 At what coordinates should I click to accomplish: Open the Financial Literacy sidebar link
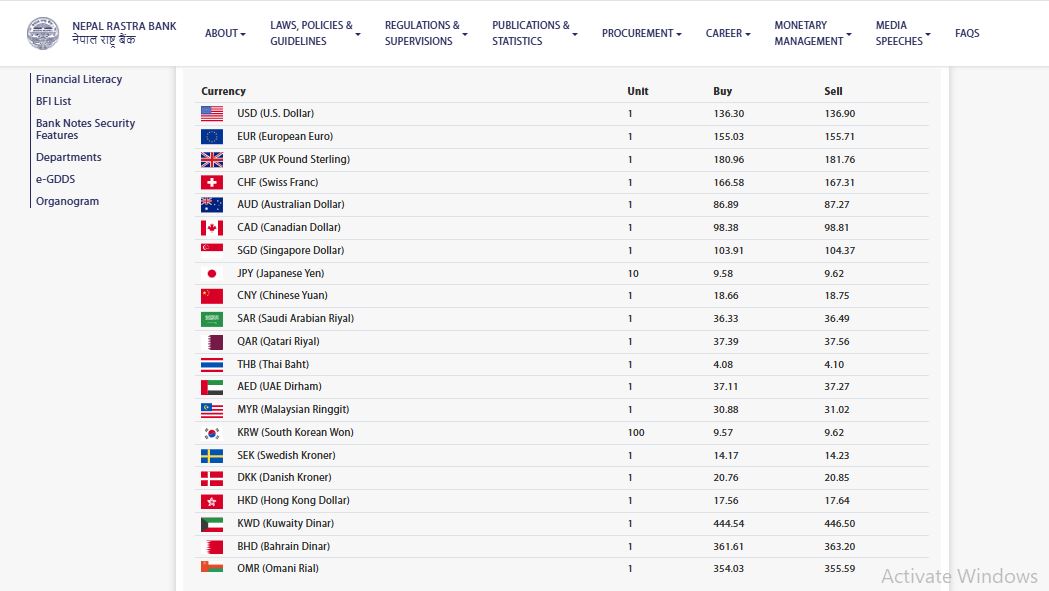click(x=79, y=79)
